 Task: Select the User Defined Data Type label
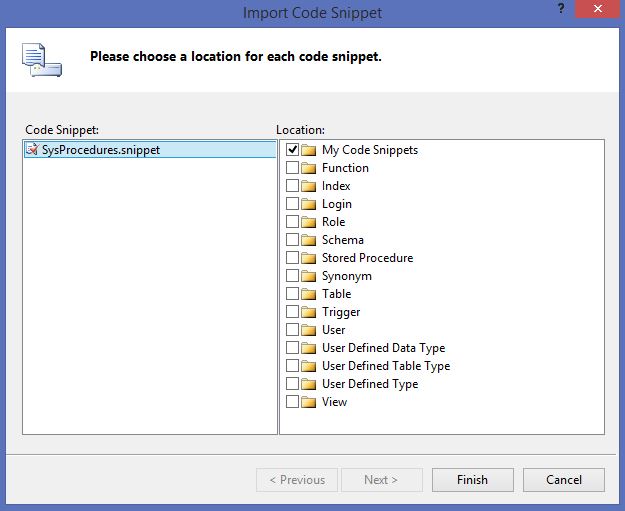pos(383,348)
